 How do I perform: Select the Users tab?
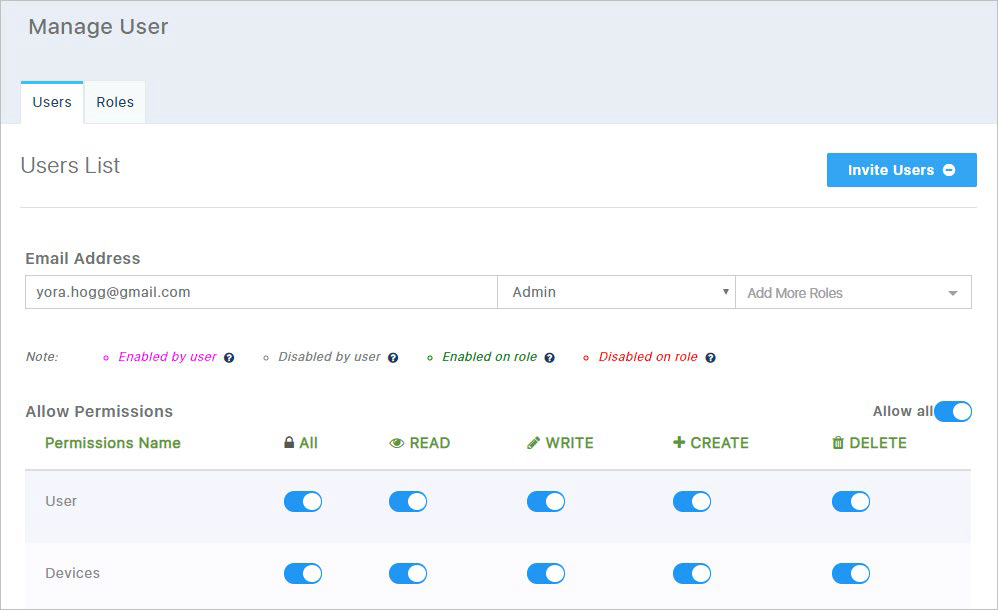[x=52, y=103]
